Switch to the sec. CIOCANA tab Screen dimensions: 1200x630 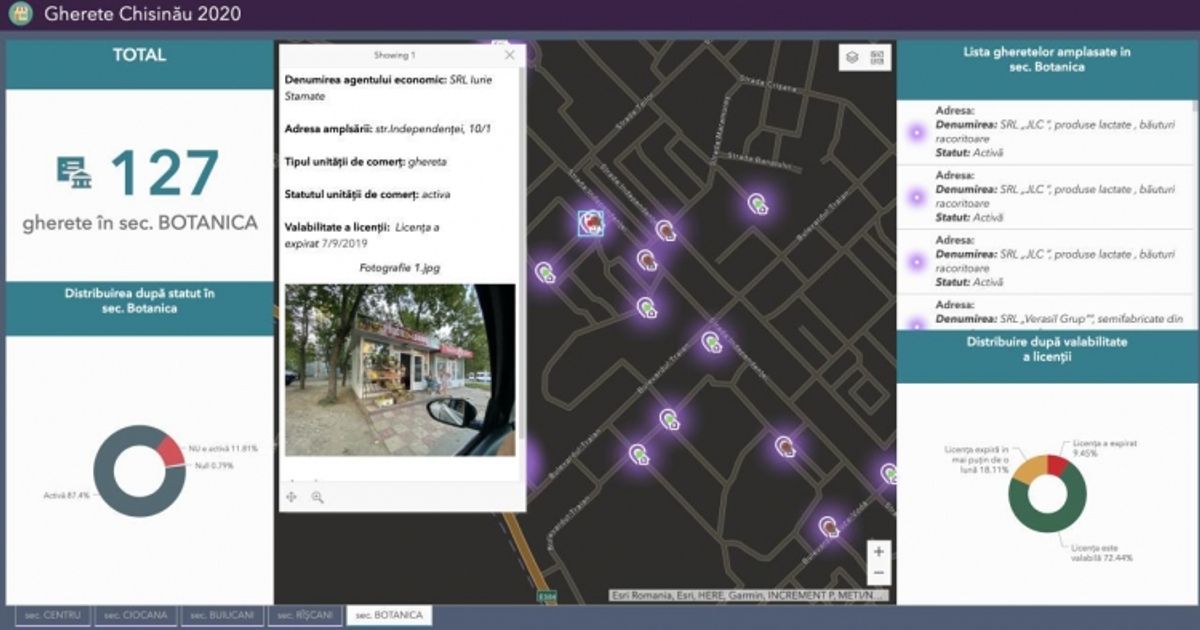click(137, 615)
